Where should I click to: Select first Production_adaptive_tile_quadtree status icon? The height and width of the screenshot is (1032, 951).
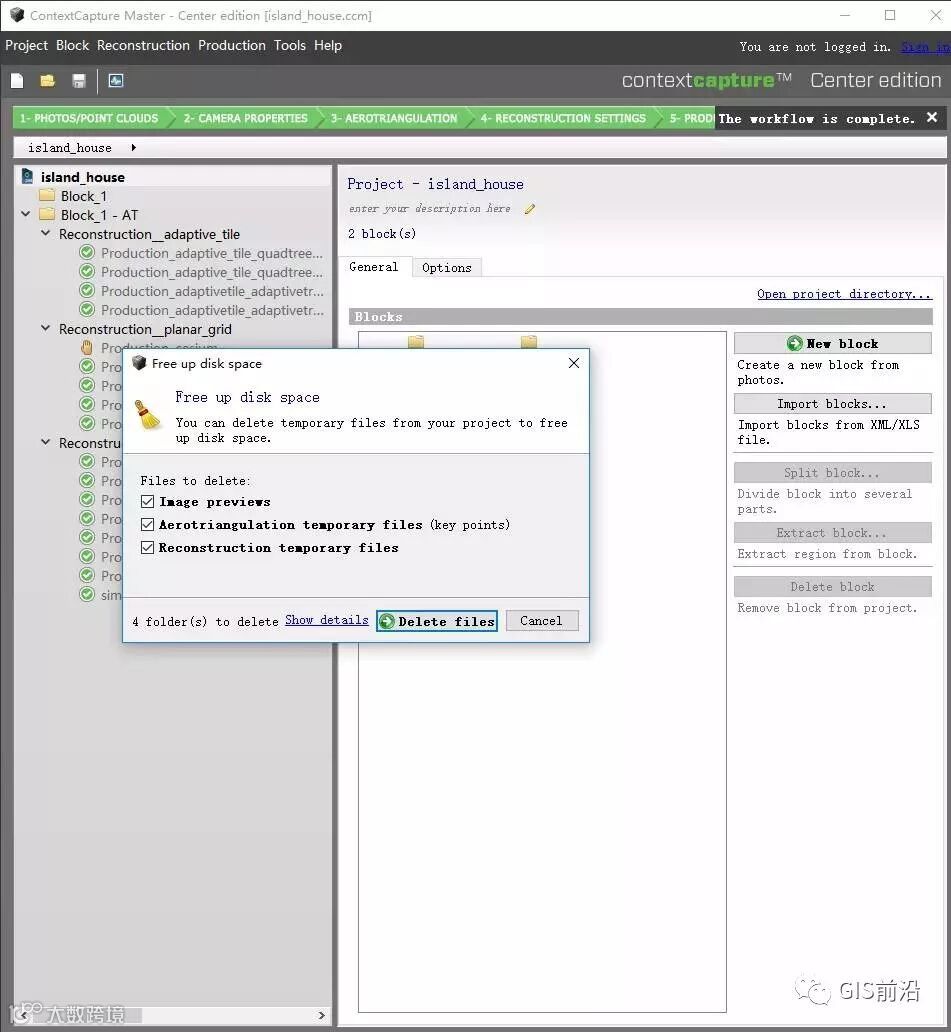[86, 253]
